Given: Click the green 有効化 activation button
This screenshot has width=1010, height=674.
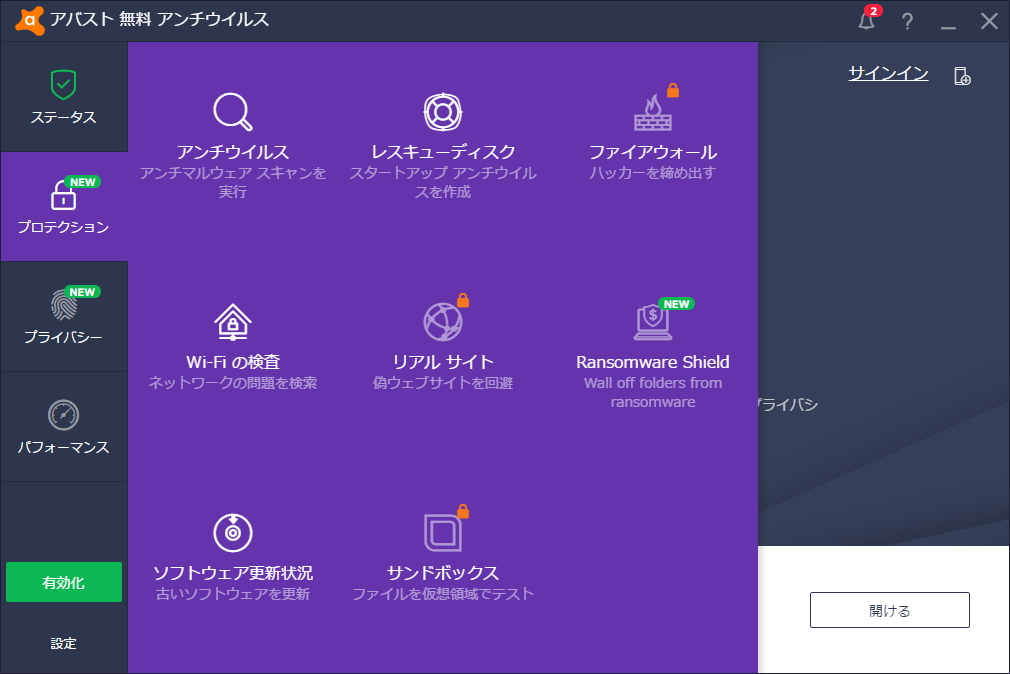Looking at the screenshot, I should [x=63, y=581].
